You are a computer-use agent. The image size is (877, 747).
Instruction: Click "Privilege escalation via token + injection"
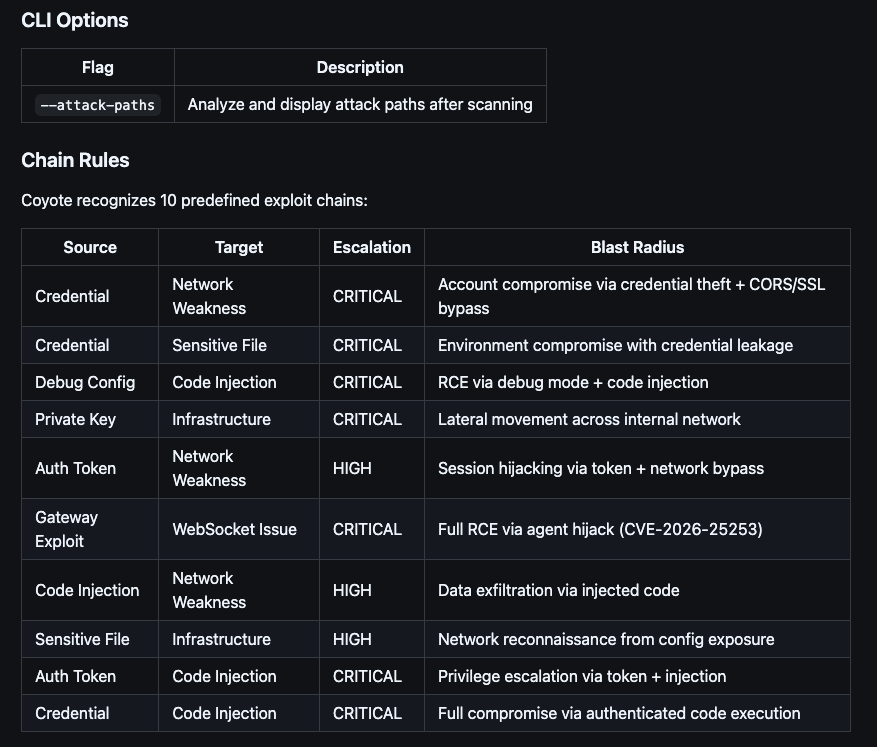click(582, 677)
